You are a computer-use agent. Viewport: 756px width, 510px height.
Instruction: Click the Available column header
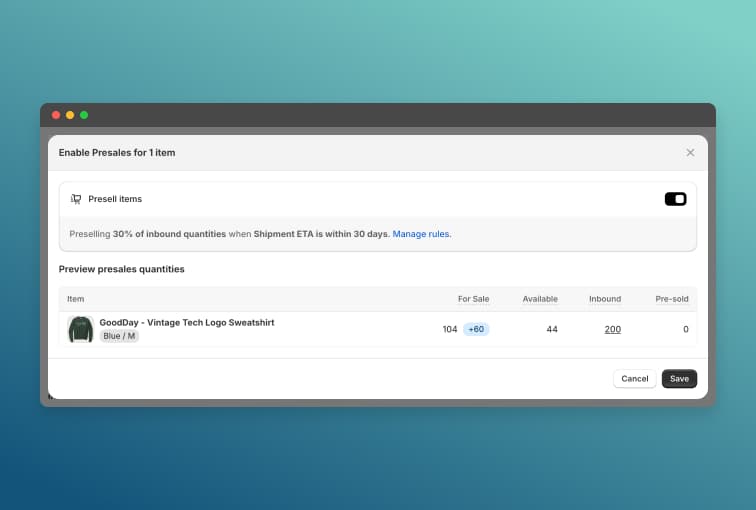[540, 299]
